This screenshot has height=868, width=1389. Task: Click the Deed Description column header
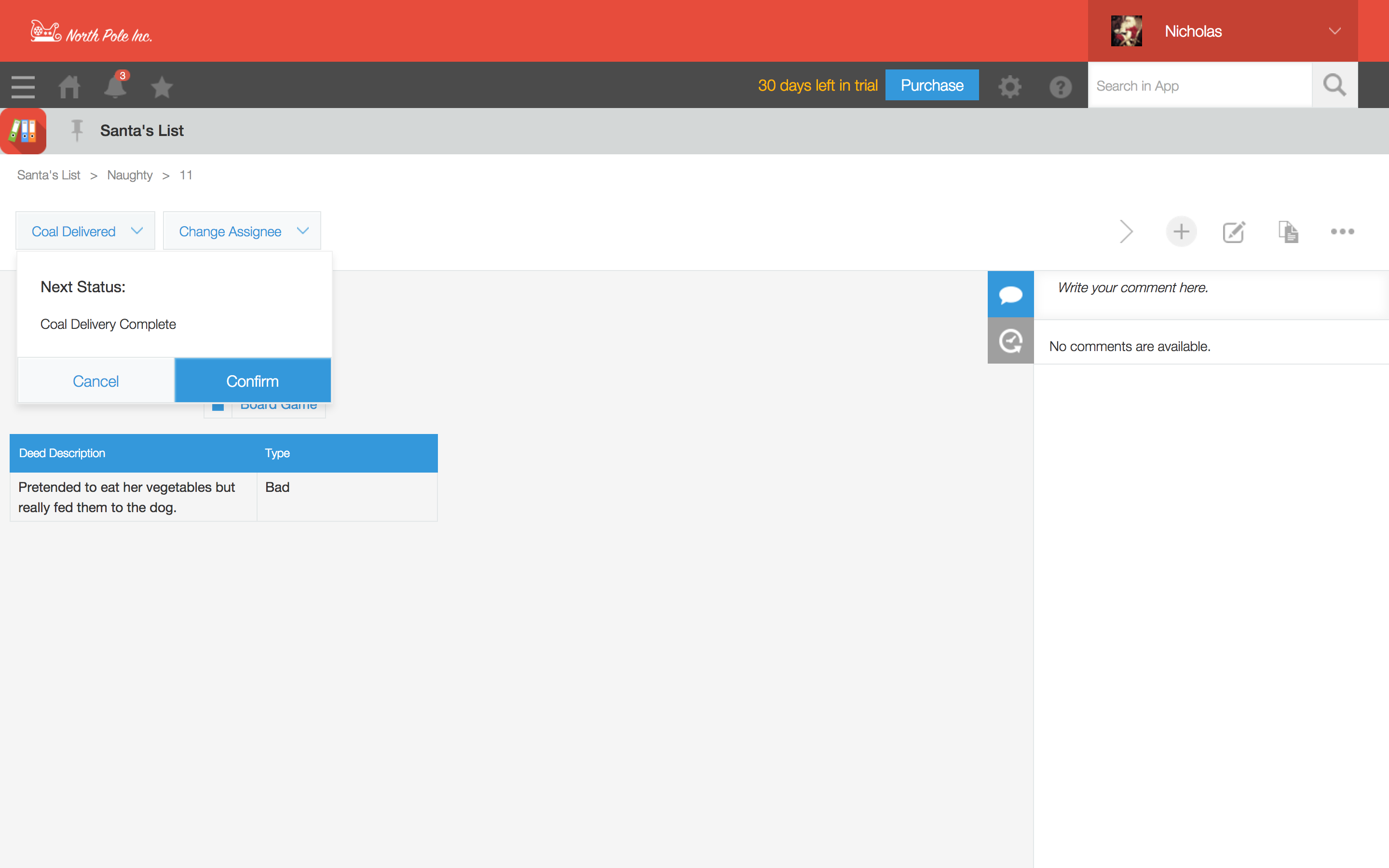point(133,453)
